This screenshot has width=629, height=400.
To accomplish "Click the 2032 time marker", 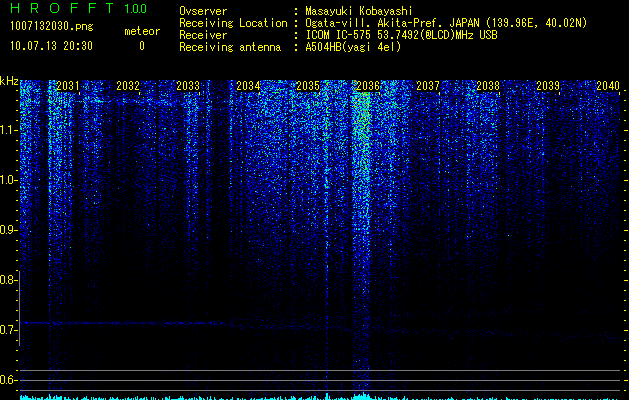I will (x=128, y=86).
